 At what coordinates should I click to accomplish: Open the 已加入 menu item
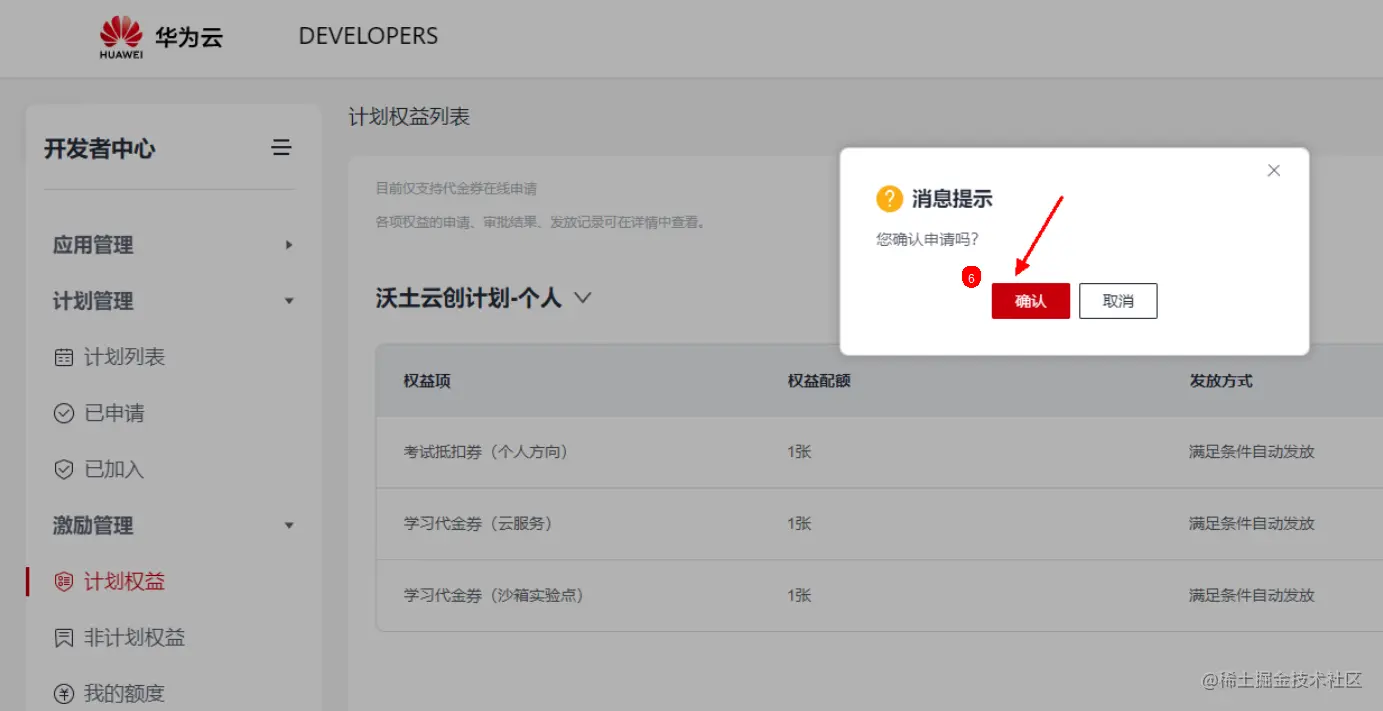[x=114, y=469]
